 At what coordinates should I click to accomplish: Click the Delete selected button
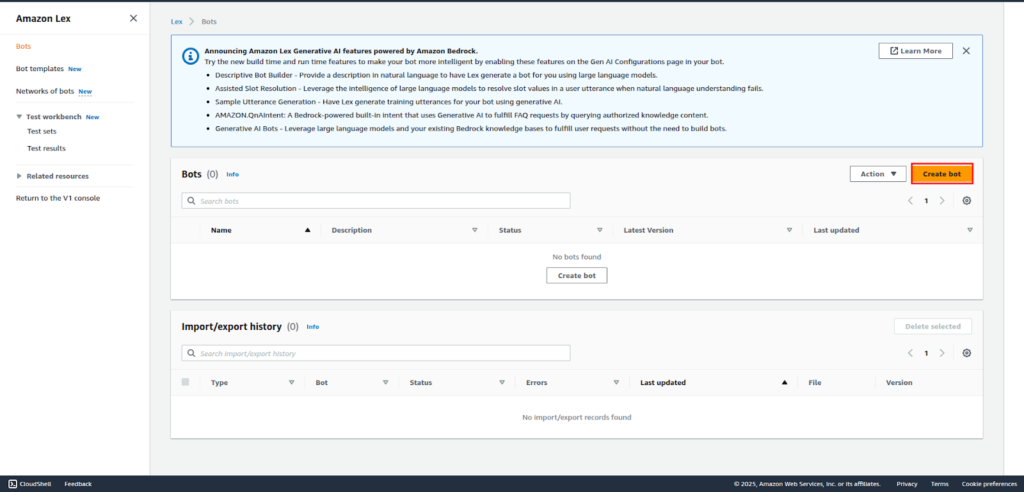(933, 326)
